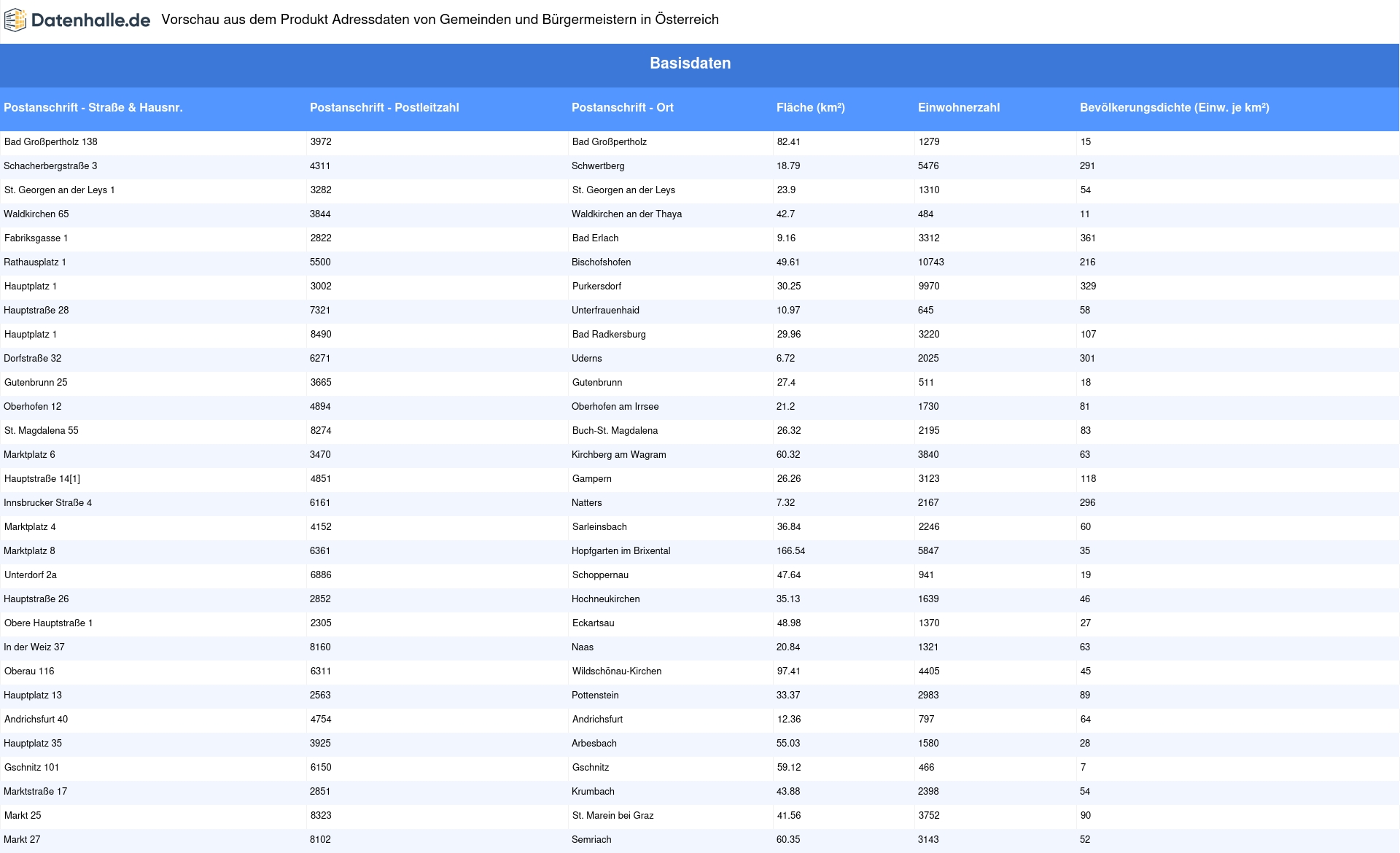Select town cell Kirchberg am Wagram

click(x=619, y=455)
